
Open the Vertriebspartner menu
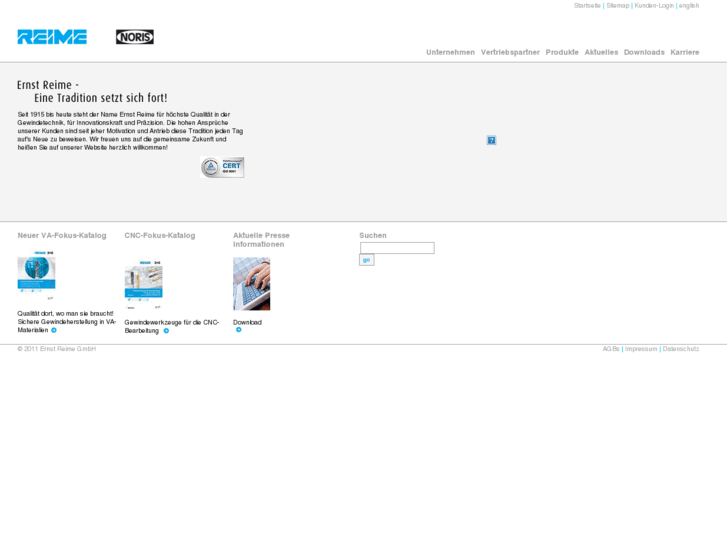coord(510,52)
